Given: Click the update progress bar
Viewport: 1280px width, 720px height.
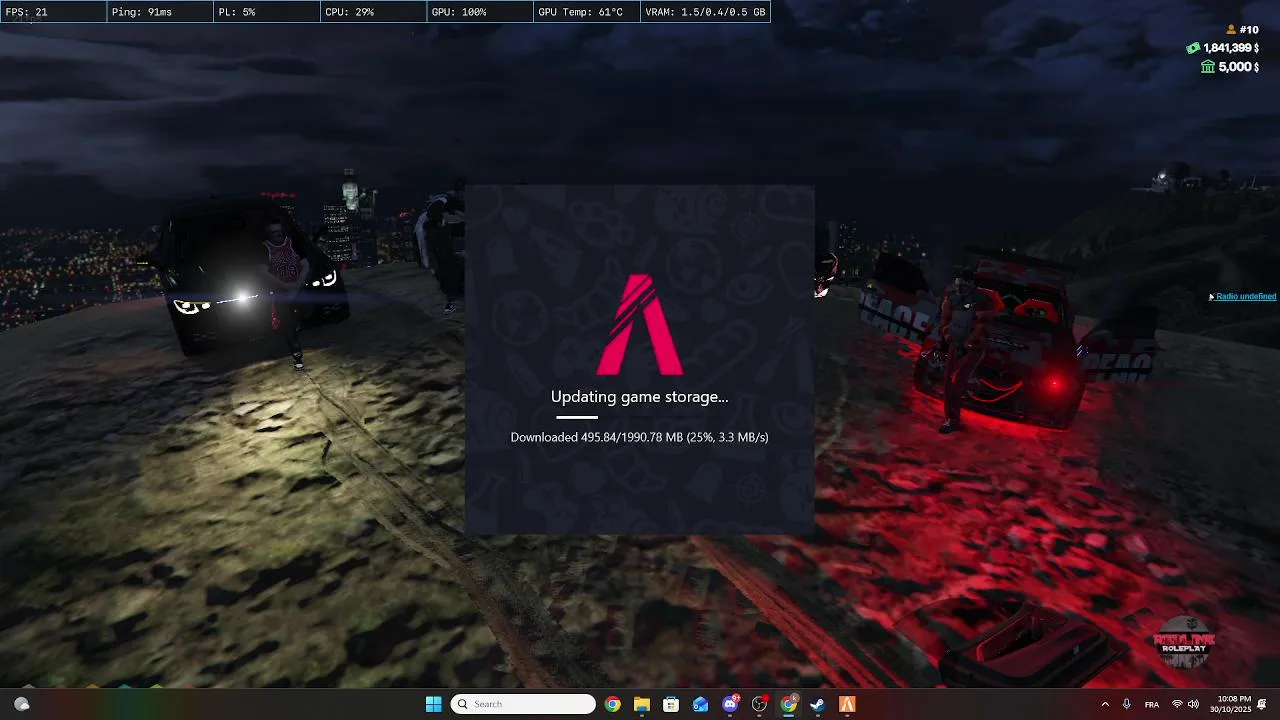Looking at the screenshot, I should pyautogui.click(x=640, y=417).
